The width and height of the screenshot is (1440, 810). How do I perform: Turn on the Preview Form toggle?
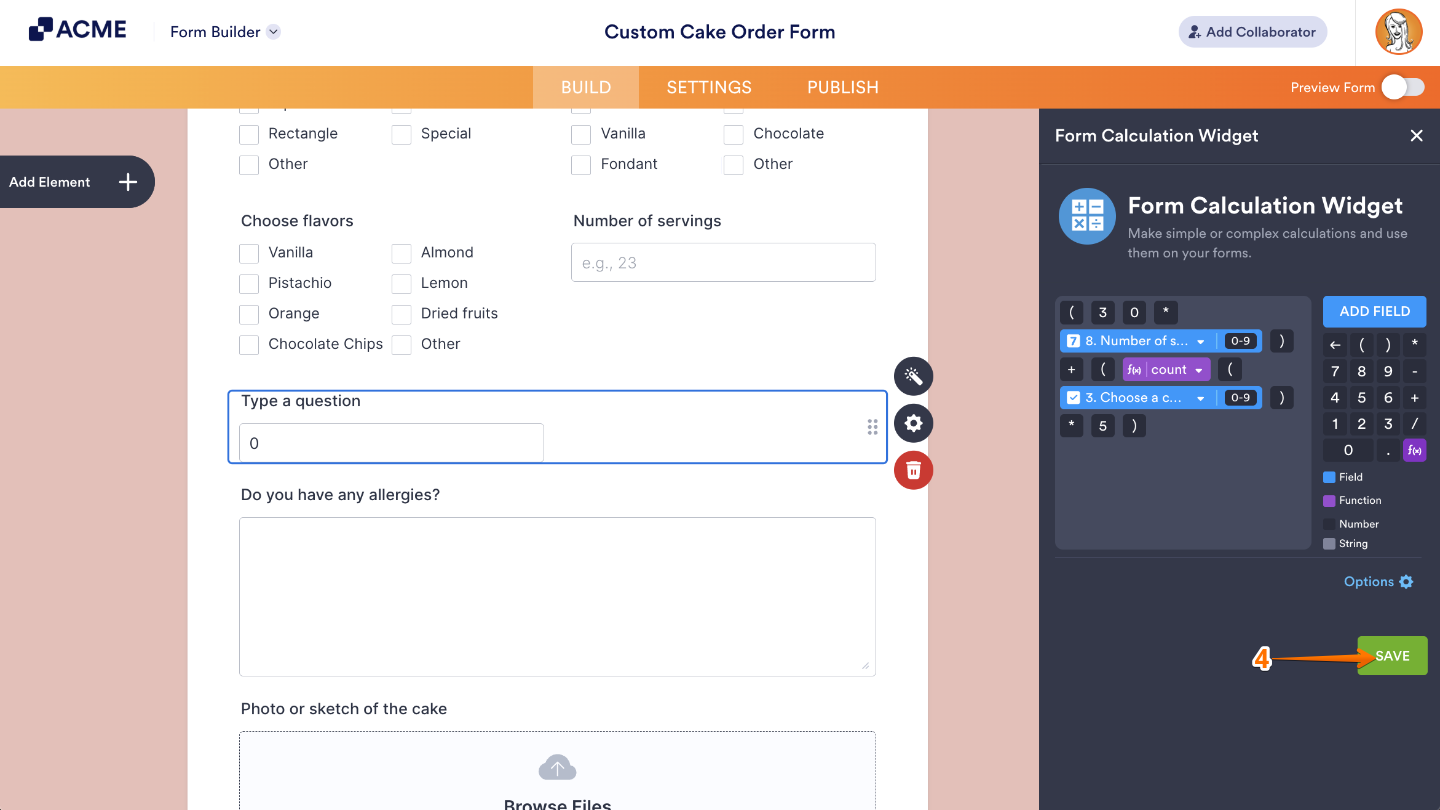coord(1403,87)
